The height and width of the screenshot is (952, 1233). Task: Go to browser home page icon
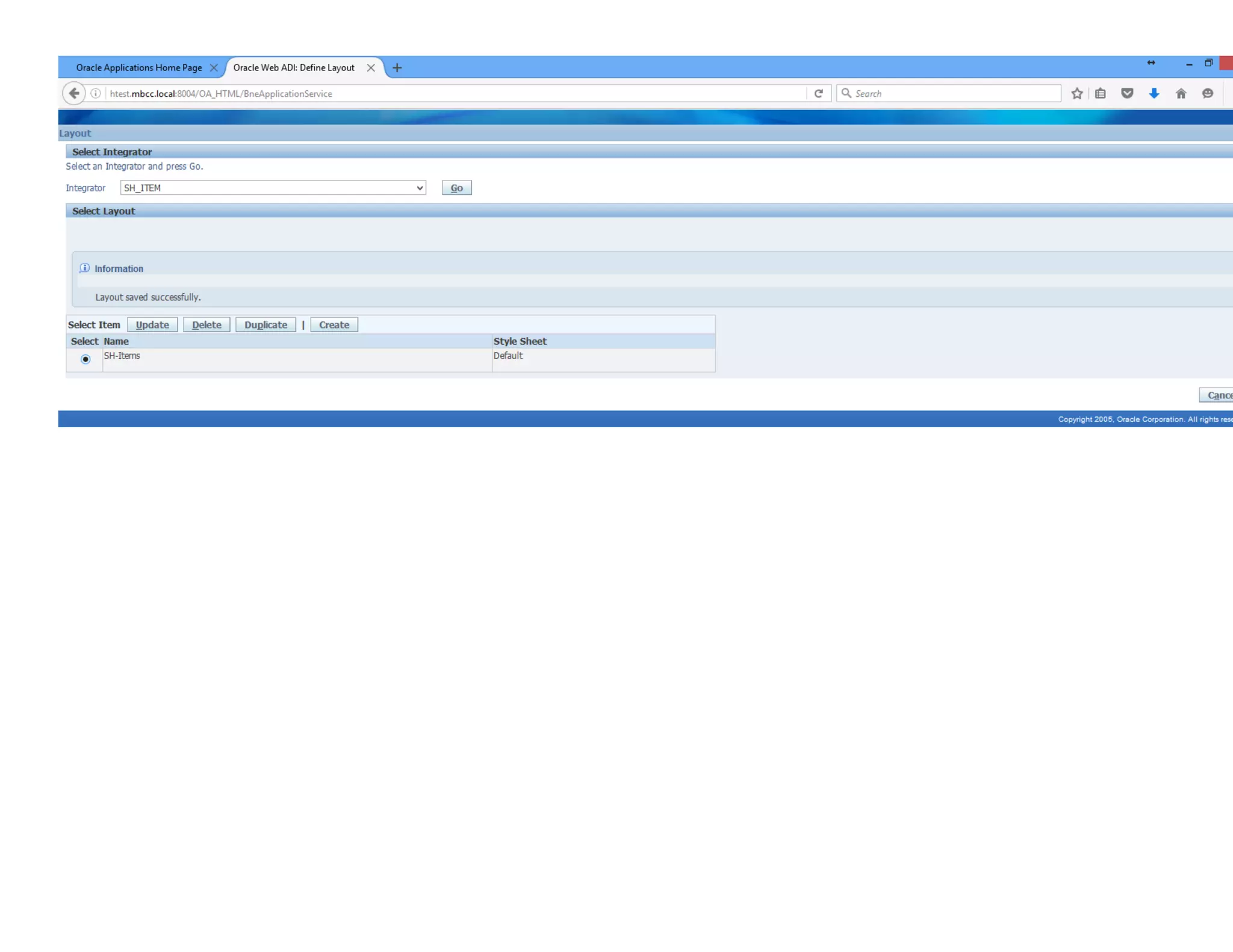pyautogui.click(x=1181, y=93)
